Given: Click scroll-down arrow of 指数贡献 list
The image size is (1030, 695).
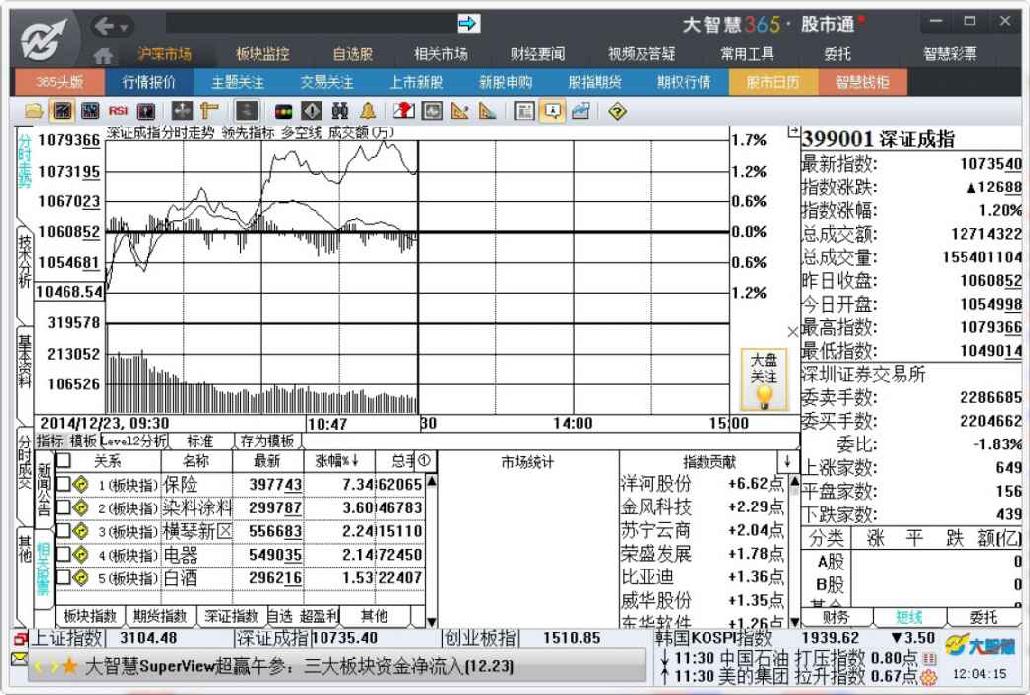Looking at the screenshot, I should [795, 621].
